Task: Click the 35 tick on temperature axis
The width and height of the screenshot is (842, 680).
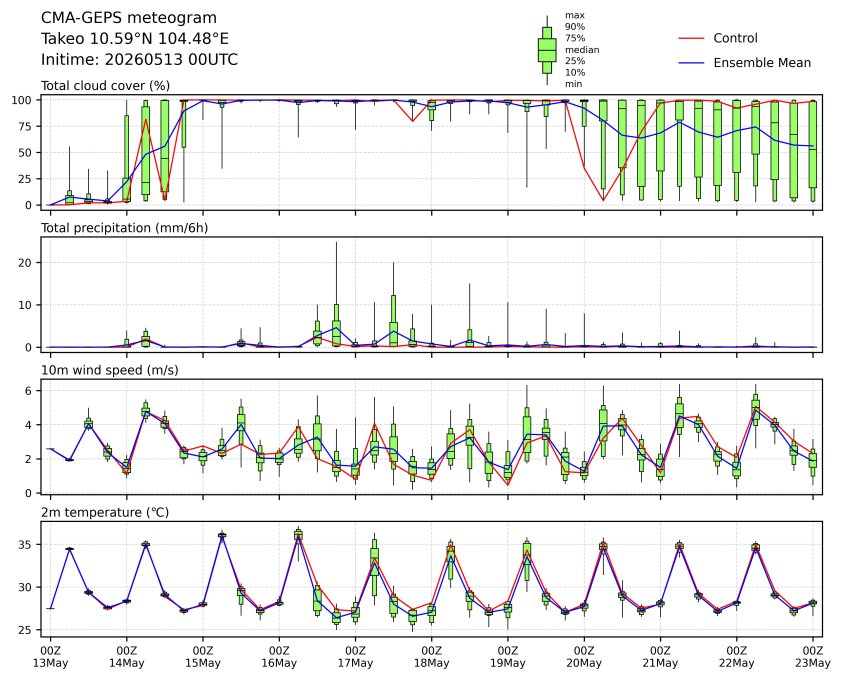Action: [x=26, y=545]
